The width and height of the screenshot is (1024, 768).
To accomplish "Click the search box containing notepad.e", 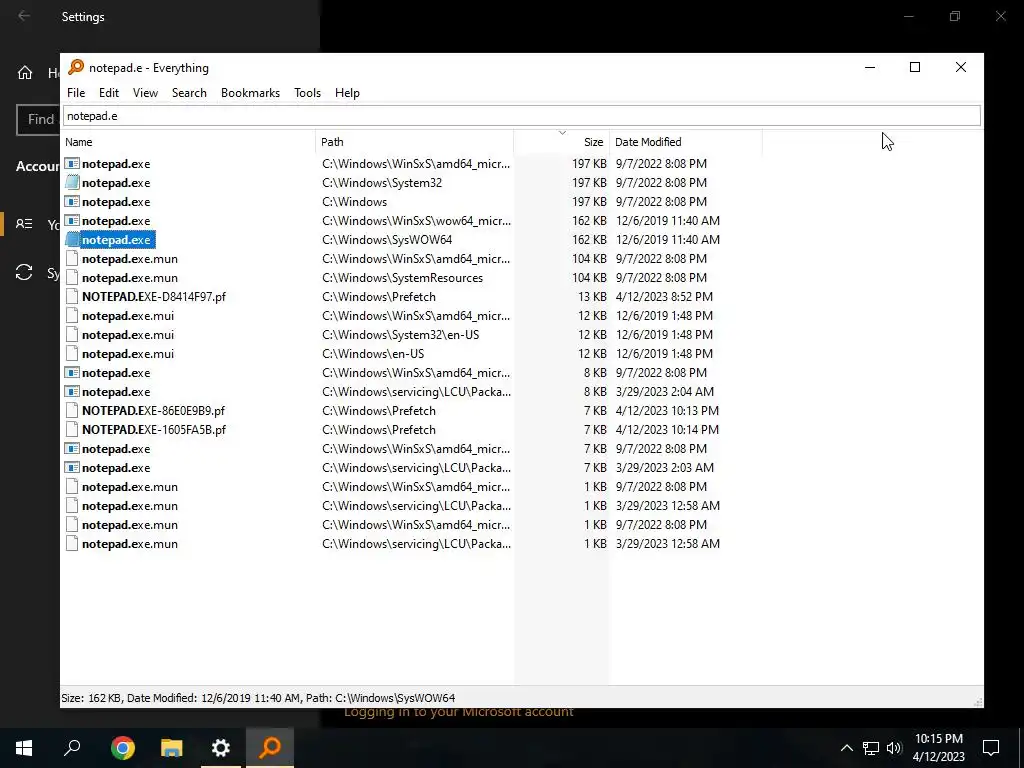I will click(x=521, y=116).
